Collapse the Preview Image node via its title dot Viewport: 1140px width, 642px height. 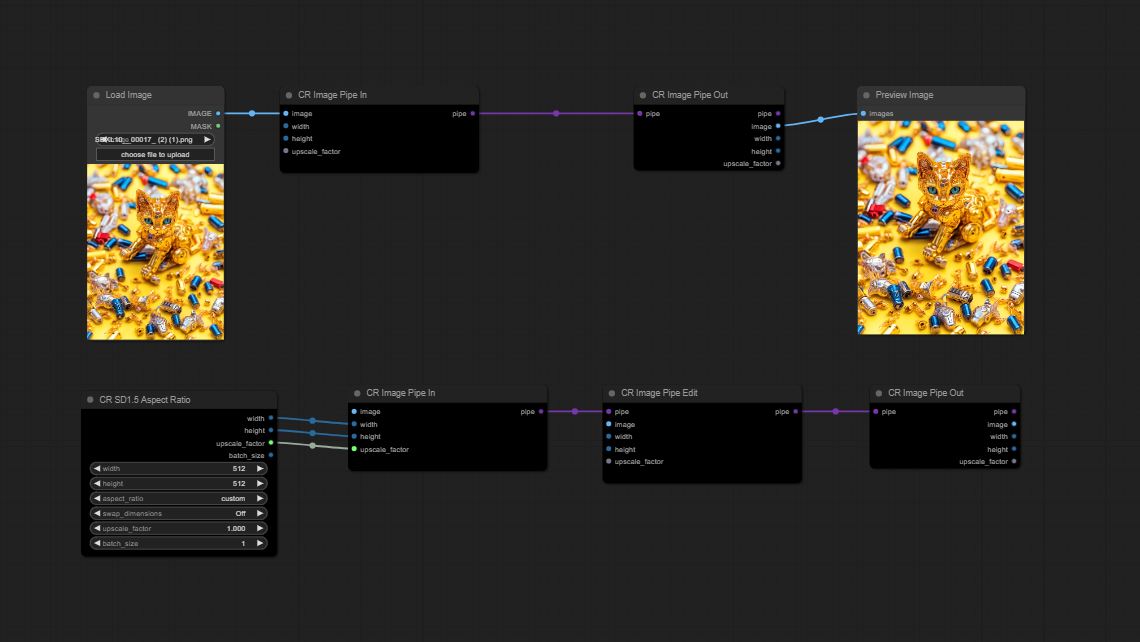(x=867, y=95)
